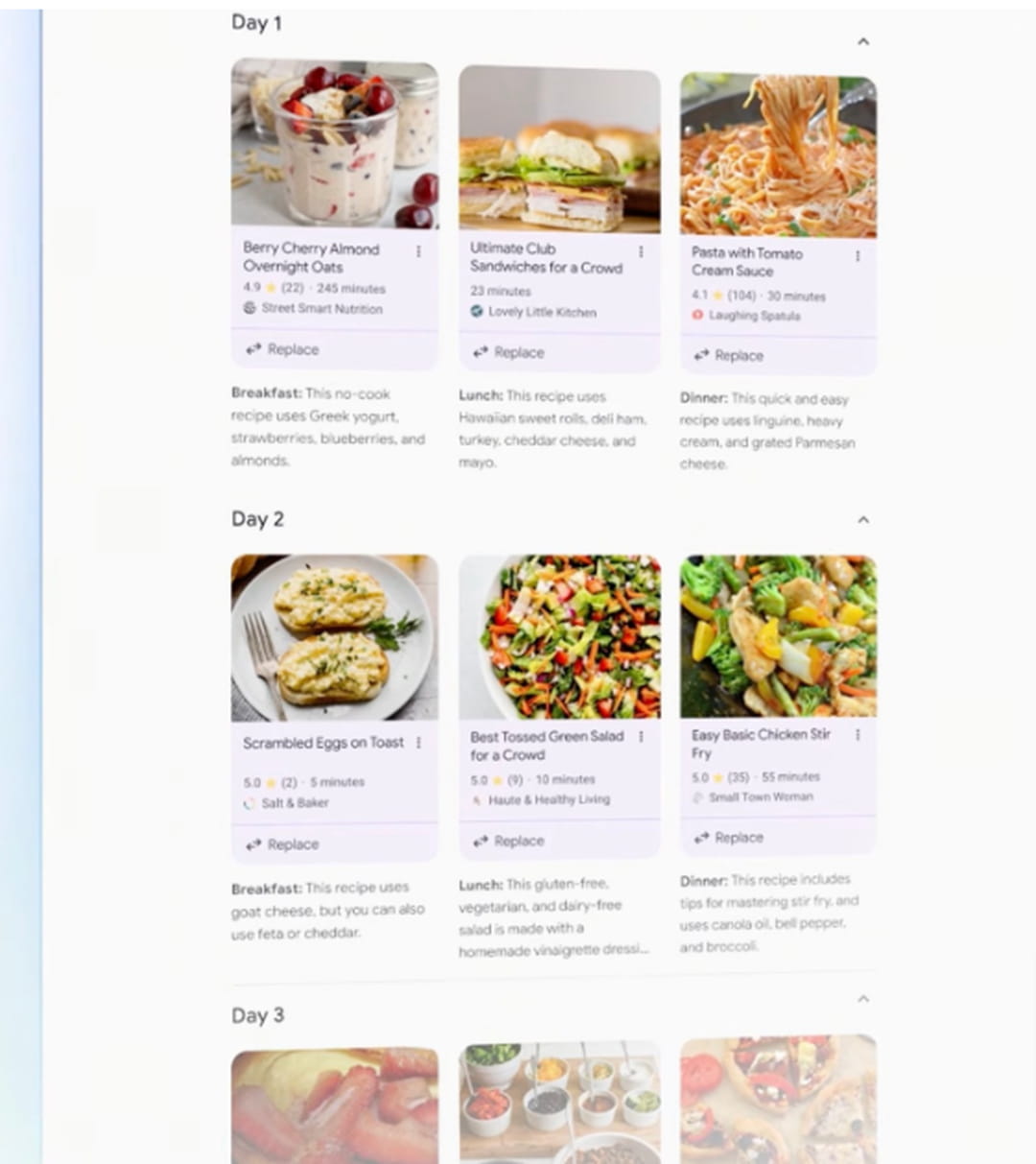Replace the Scrambled Eggs on Toast recipe
The width and height of the screenshot is (1036, 1164).
pos(283,844)
